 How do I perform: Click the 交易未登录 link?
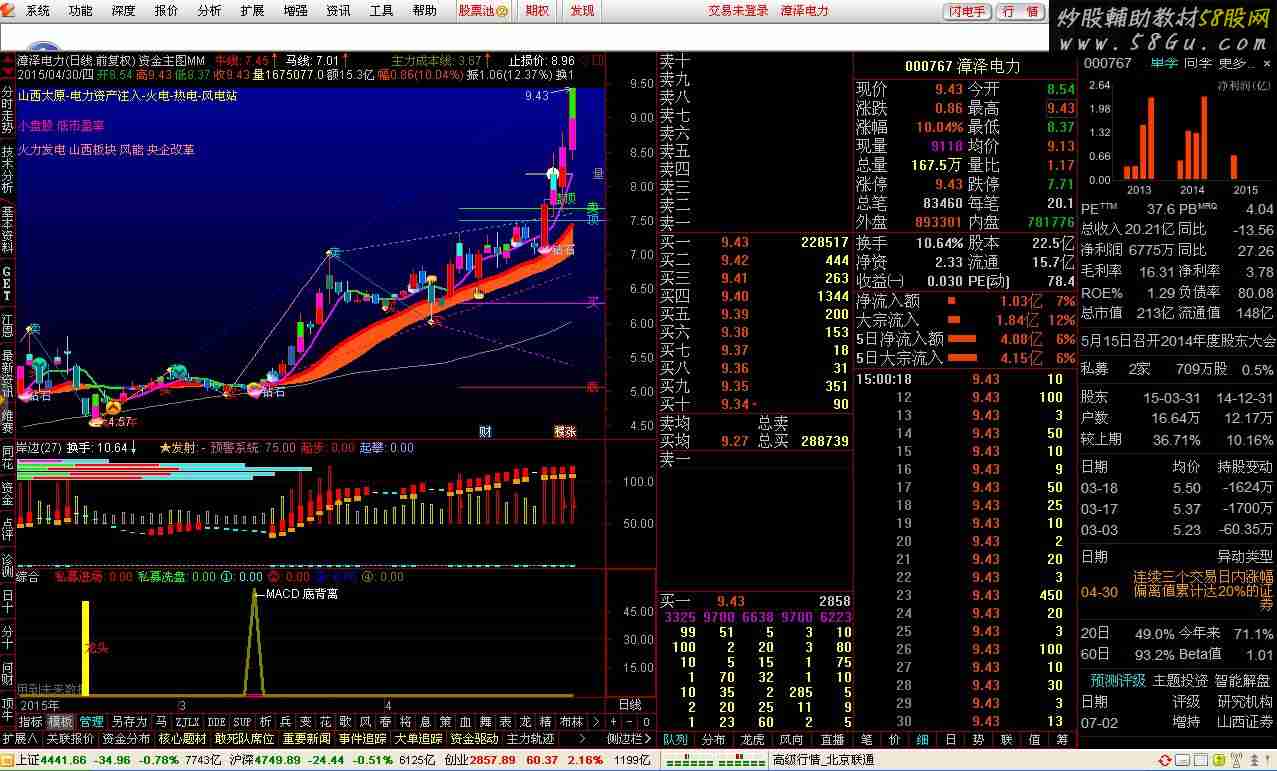click(x=738, y=11)
